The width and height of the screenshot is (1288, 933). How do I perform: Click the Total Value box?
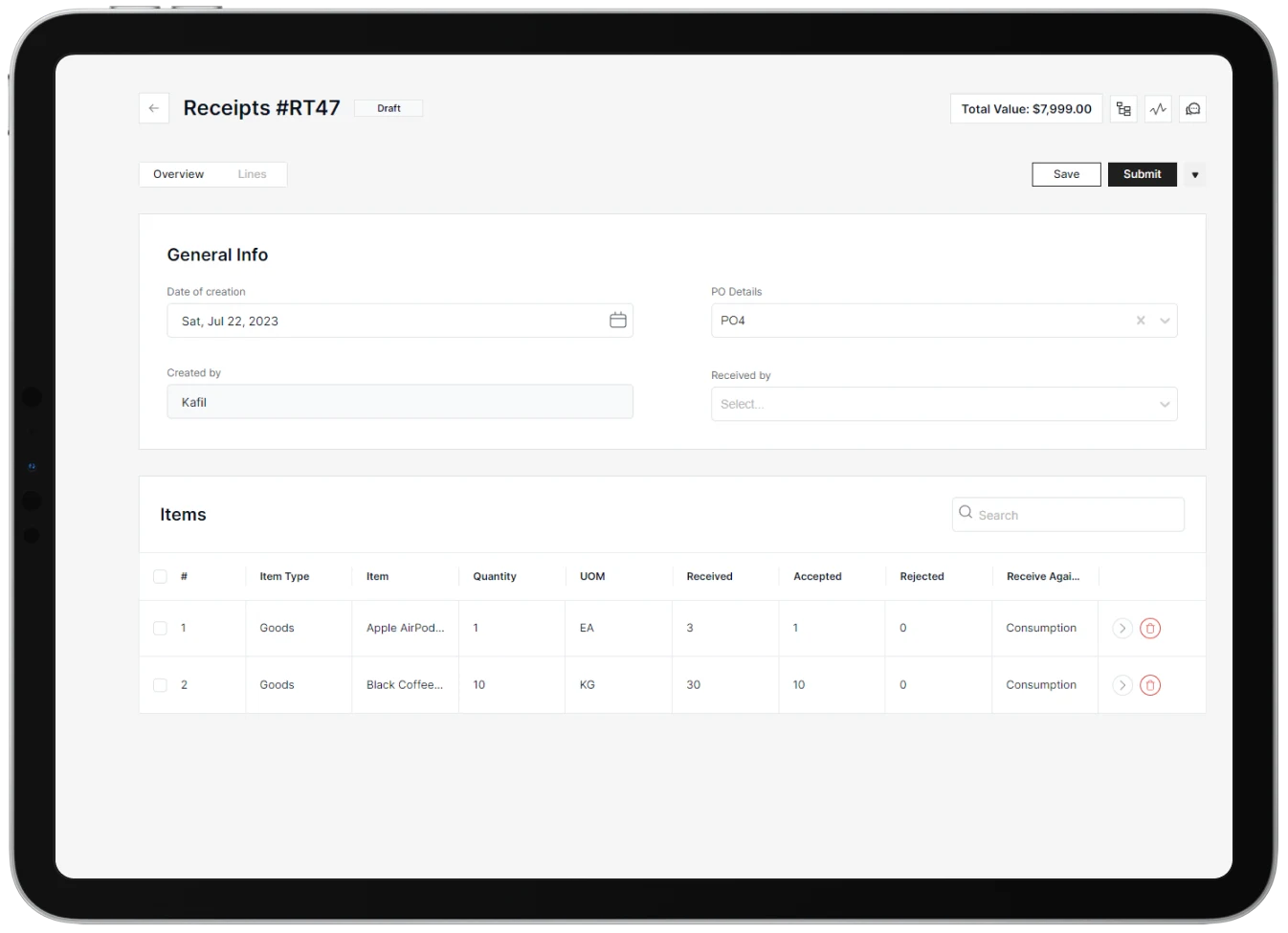[x=1026, y=109]
